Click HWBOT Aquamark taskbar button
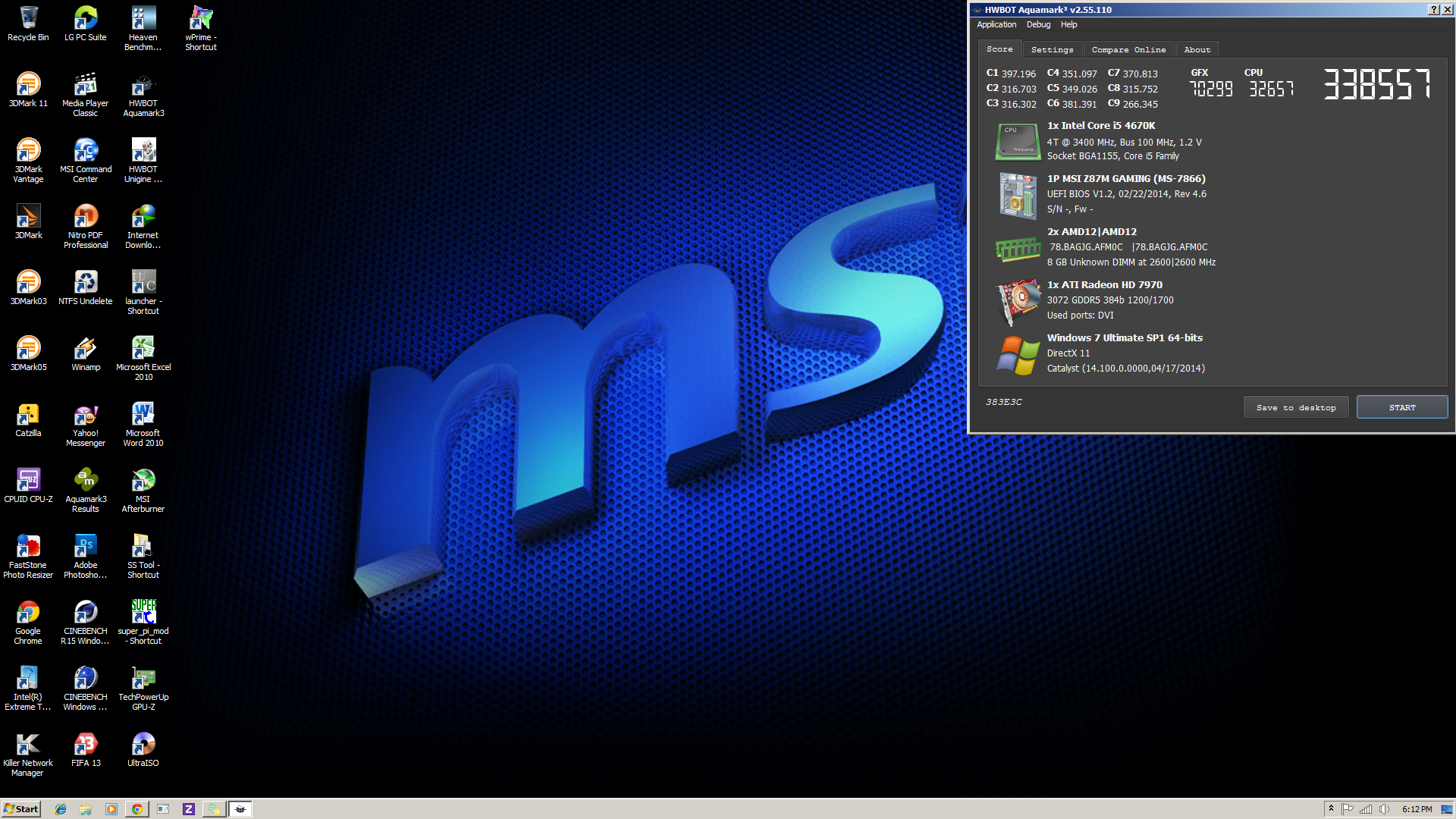The width and height of the screenshot is (1456, 819). pos(240,809)
